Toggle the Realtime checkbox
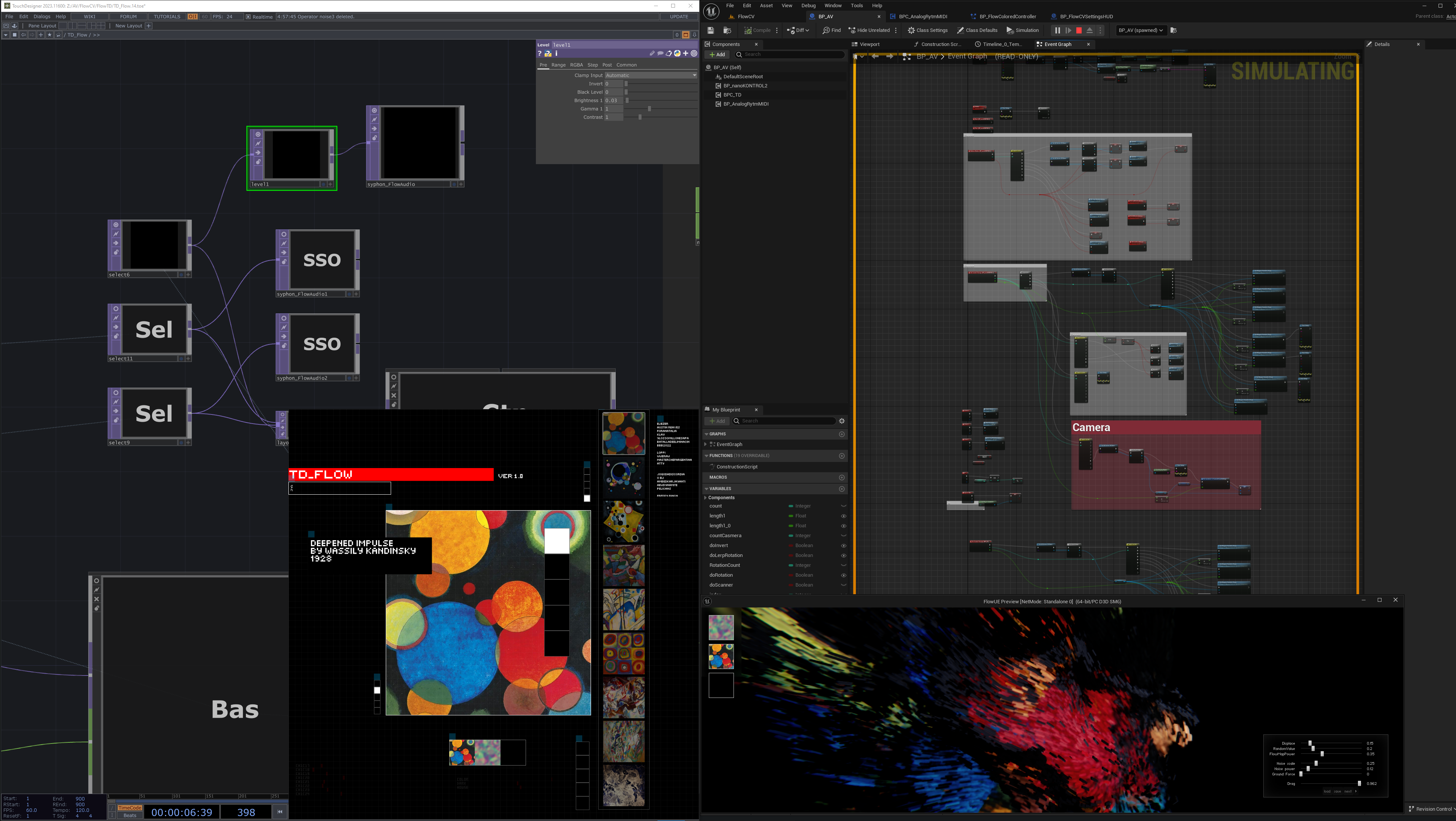Viewport: 1456px width, 821px height. coord(248,17)
